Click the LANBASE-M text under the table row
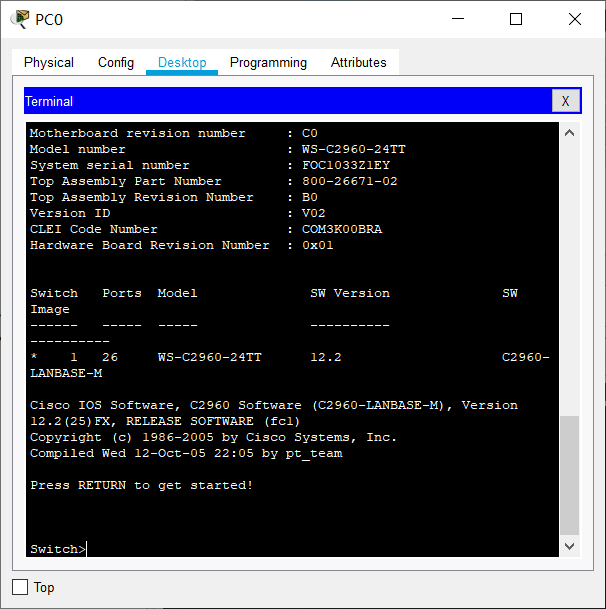The image size is (606, 609). (x=66, y=373)
